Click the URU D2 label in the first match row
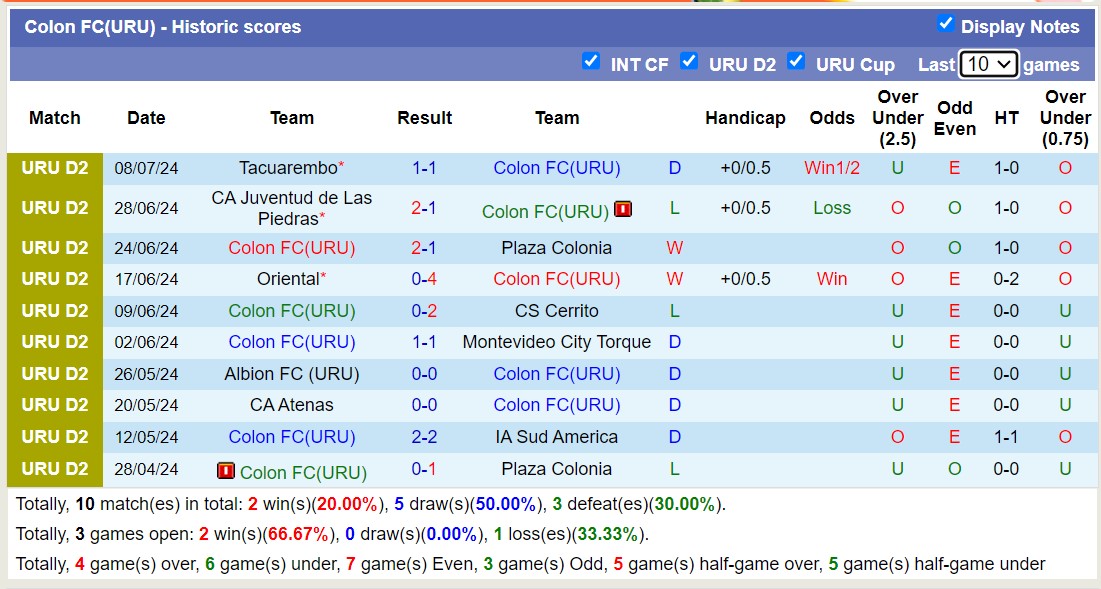The height and width of the screenshot is (589, 1101). click(x=55, y=168)
